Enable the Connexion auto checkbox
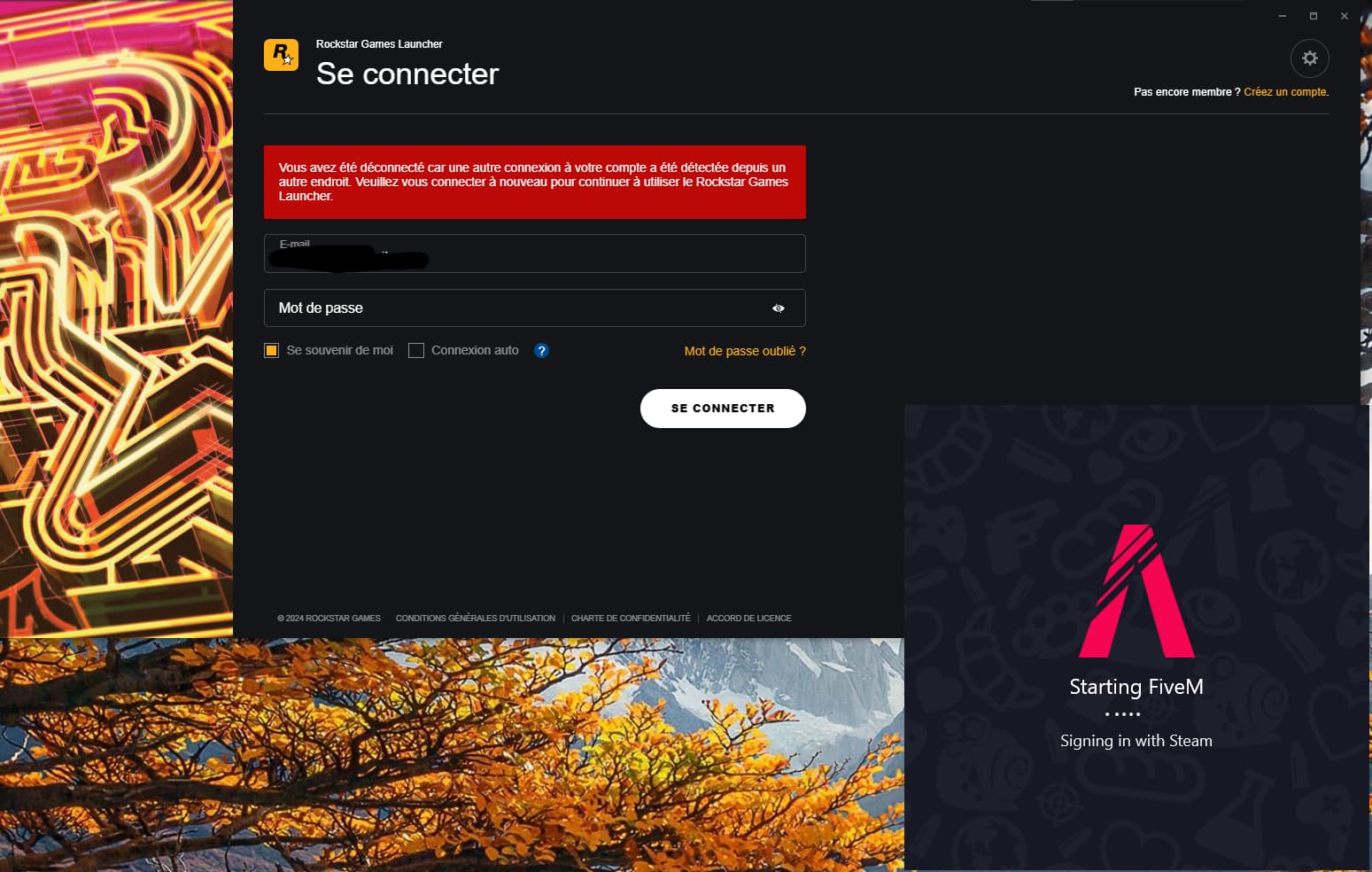 416,351
